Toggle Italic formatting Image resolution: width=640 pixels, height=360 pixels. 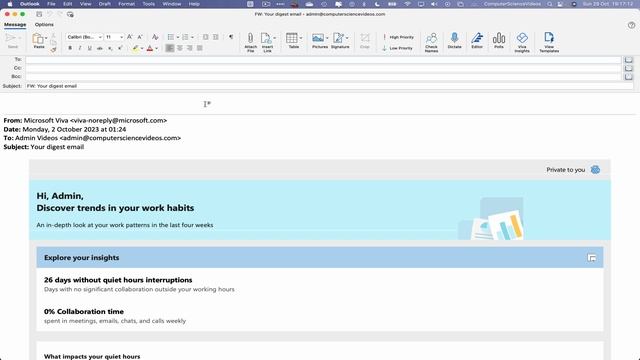(80, 48)
